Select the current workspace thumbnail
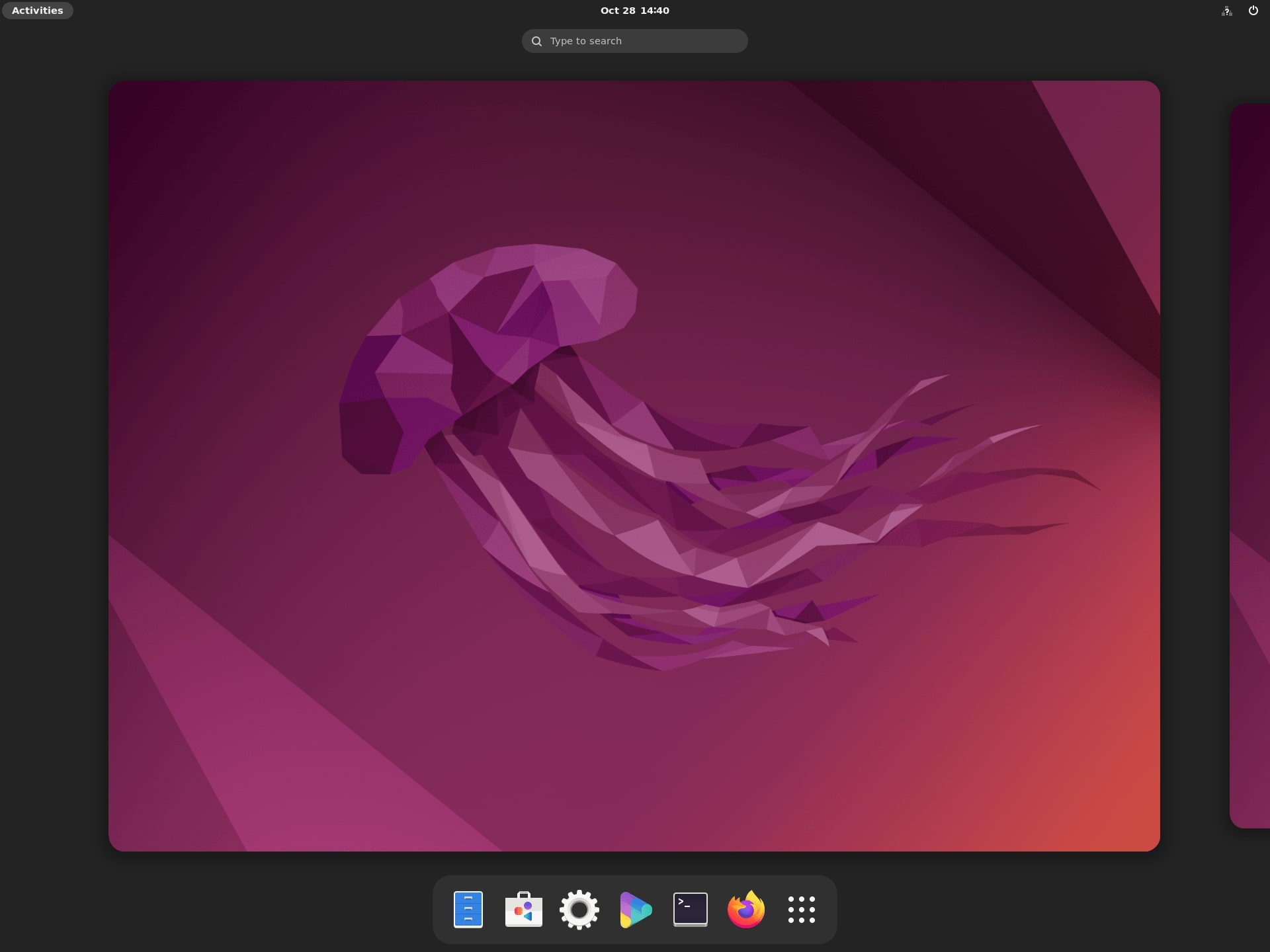1270x952 pixels. coord(634,466)
